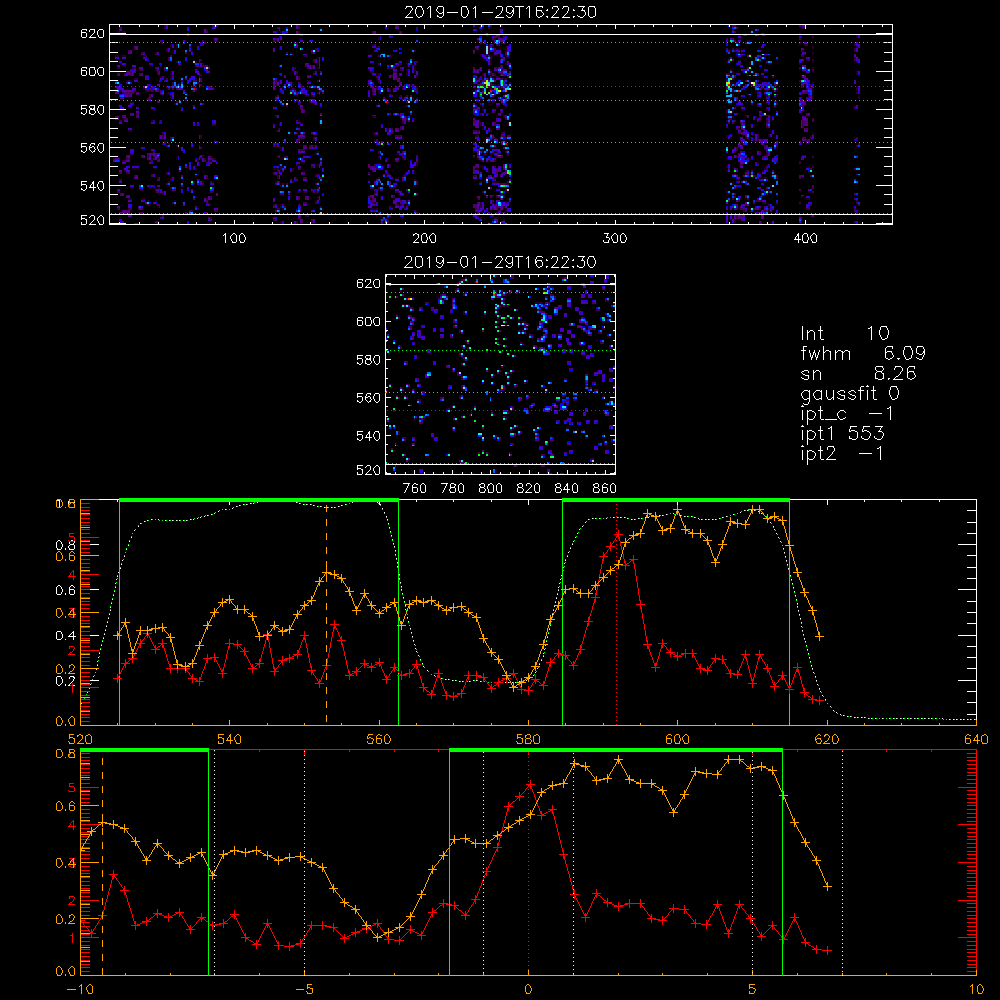Click x-axis label -10 of bottom plot
Viewport: 1000px width, 1000px height.
[x=80, y=990]
